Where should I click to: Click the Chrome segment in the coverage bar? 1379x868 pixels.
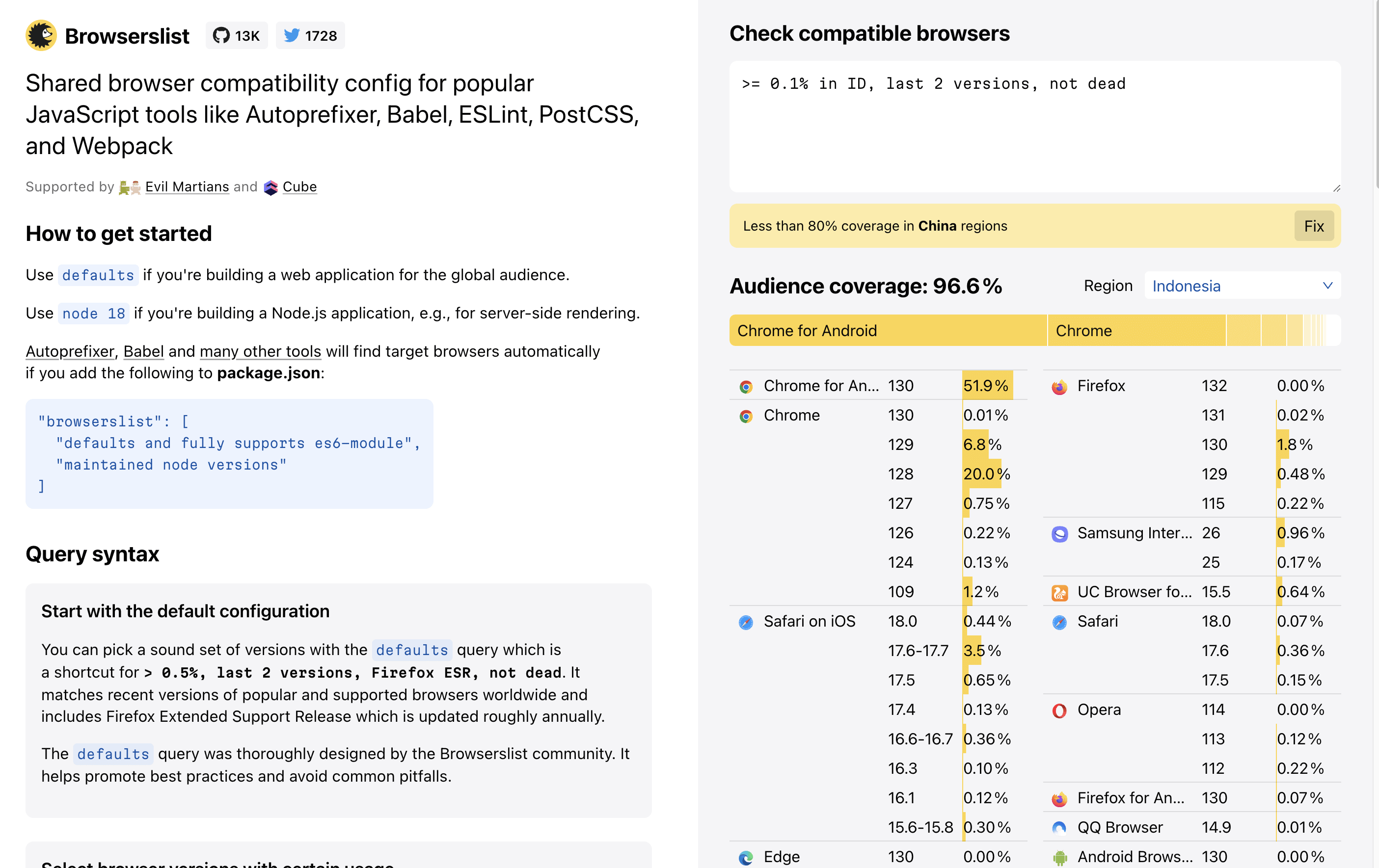pos(1137,330)
